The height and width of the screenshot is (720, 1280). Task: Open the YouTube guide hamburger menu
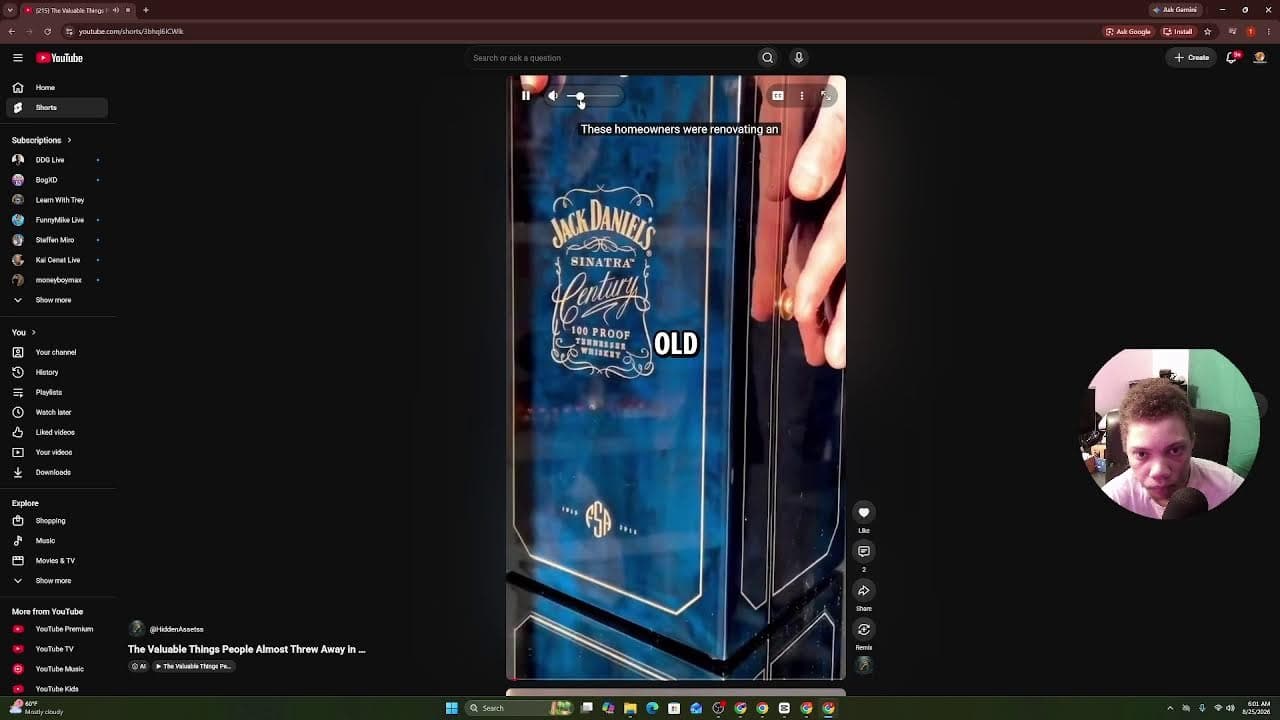[18, 58]
